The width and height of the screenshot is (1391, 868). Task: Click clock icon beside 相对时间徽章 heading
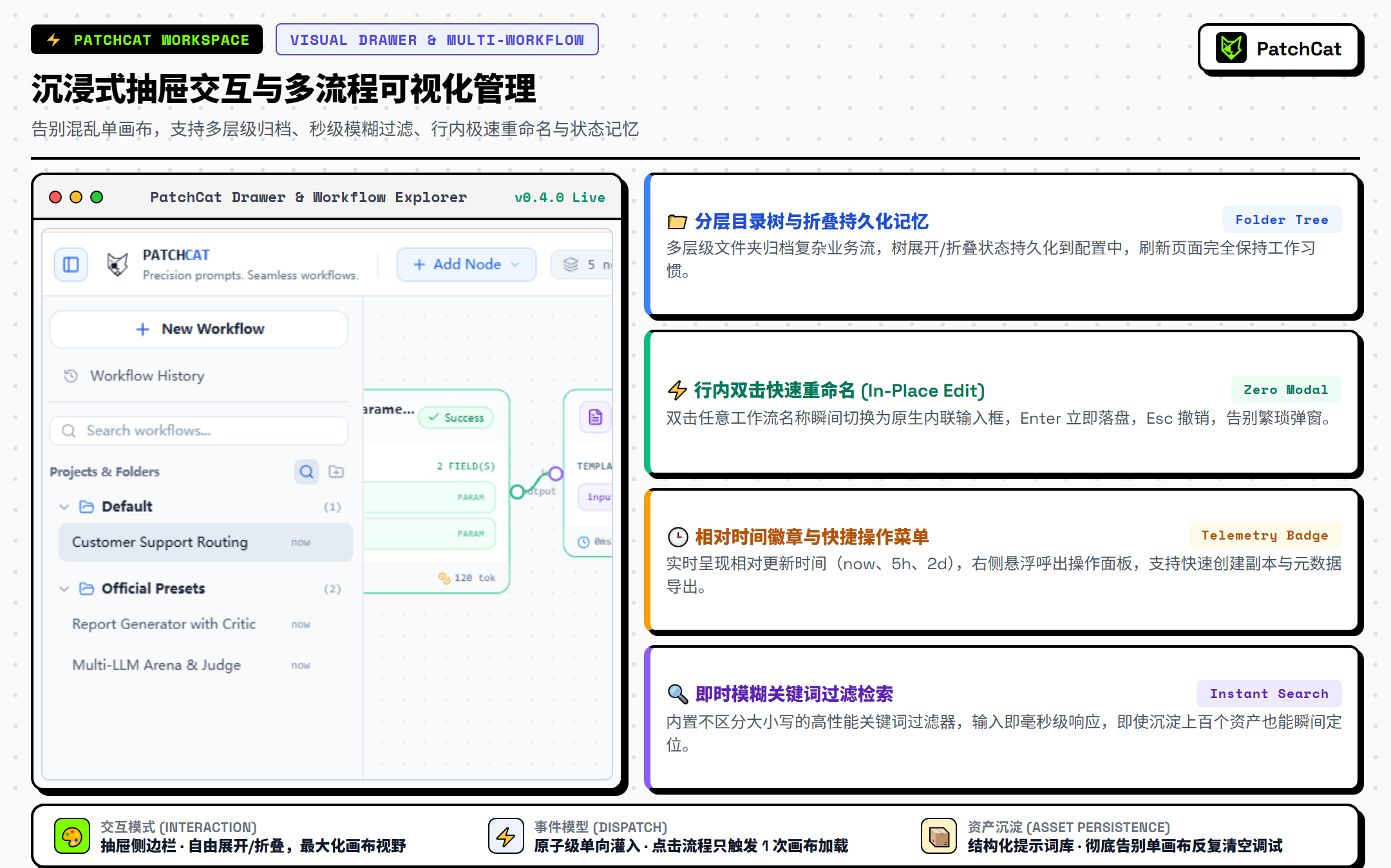point(677,537)
